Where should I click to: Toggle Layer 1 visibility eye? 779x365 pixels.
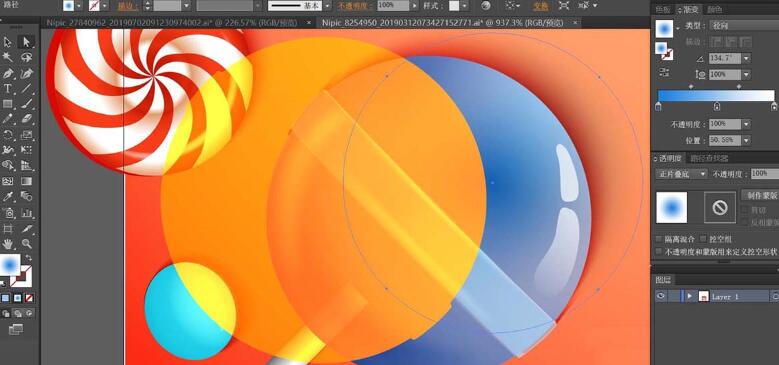point(660,296)
